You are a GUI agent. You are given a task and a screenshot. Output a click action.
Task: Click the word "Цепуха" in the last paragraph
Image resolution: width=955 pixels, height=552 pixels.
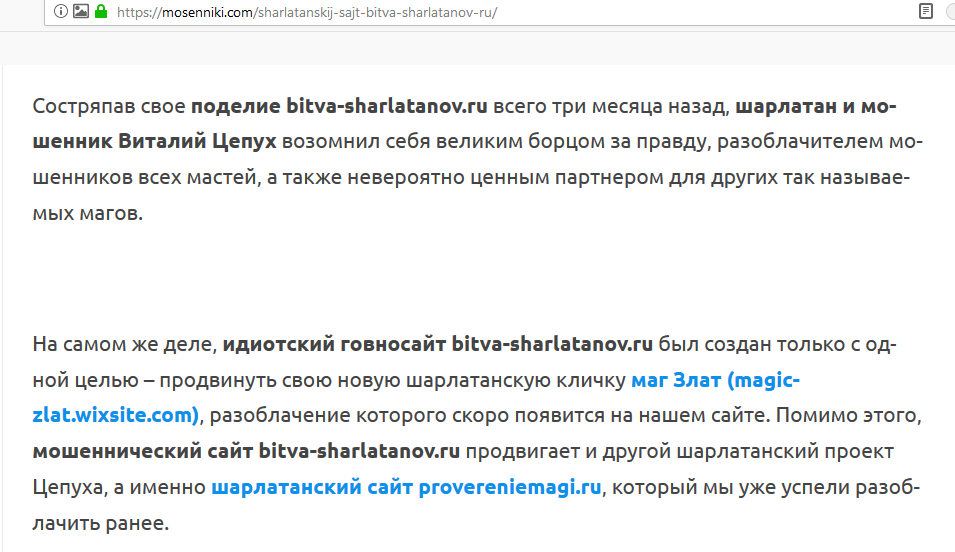(x=68, y=488)
